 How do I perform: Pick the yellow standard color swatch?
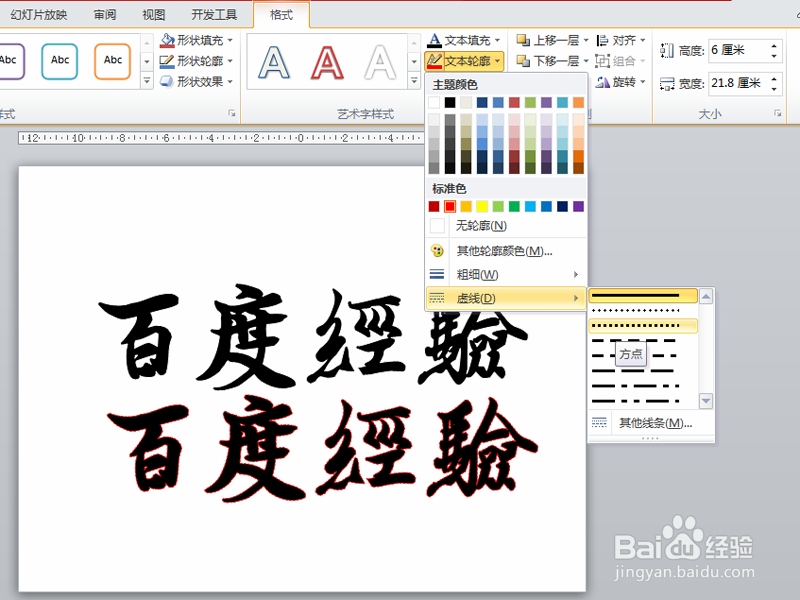coord(482,206)
